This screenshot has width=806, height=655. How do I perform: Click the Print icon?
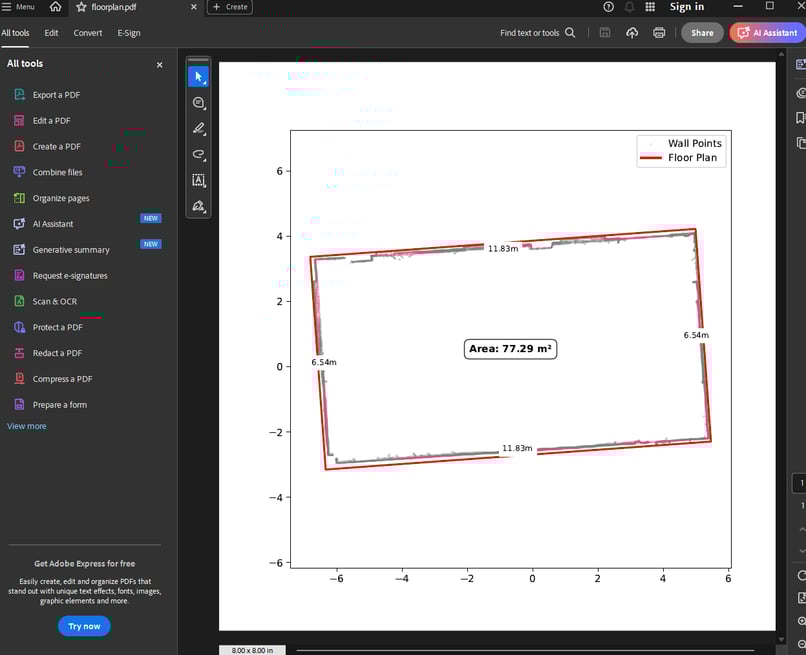pyautogui.click(x=659, y=33)
